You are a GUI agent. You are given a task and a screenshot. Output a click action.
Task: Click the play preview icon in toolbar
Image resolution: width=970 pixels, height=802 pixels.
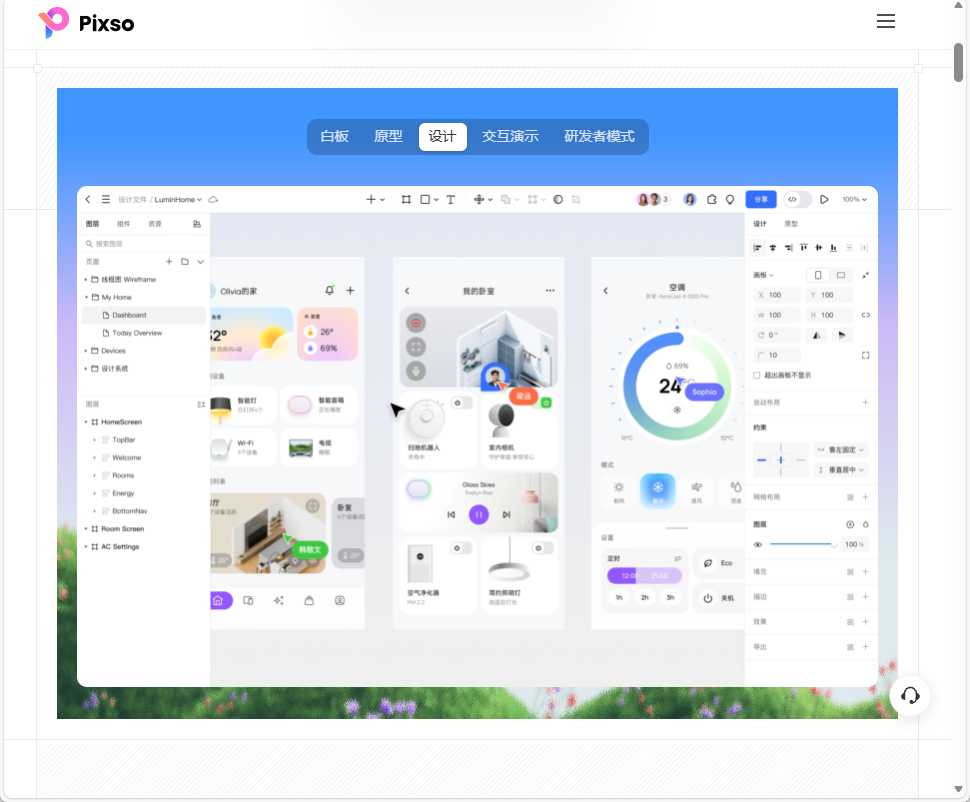(824, 200)
